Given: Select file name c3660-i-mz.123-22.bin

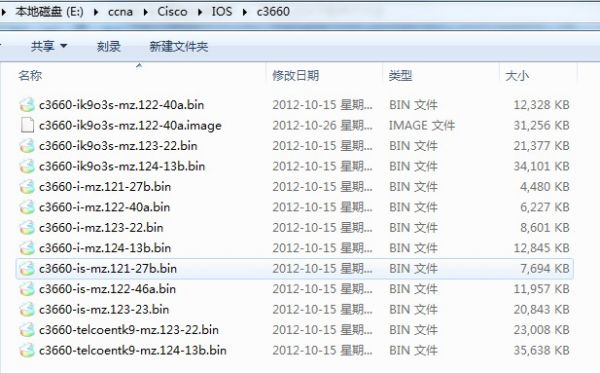Looking at the screenshot, I should (101, 228).
